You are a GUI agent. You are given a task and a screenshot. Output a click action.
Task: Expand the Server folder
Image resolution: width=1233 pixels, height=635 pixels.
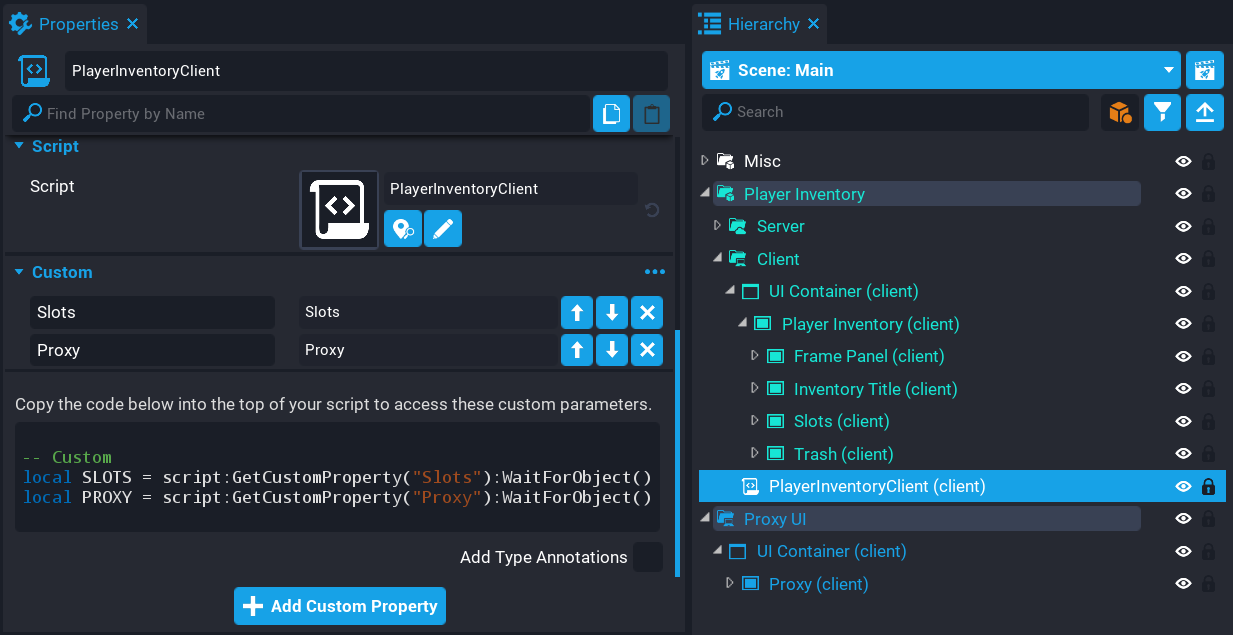[x=717, y=226]
